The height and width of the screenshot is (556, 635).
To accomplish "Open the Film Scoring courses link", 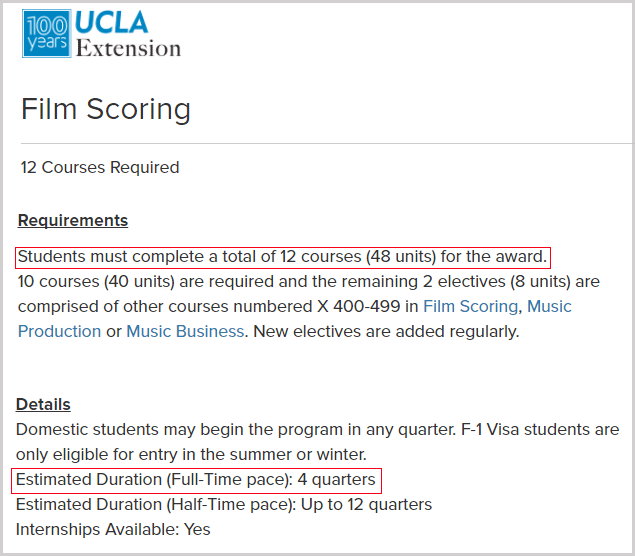I will coord(471,307).
